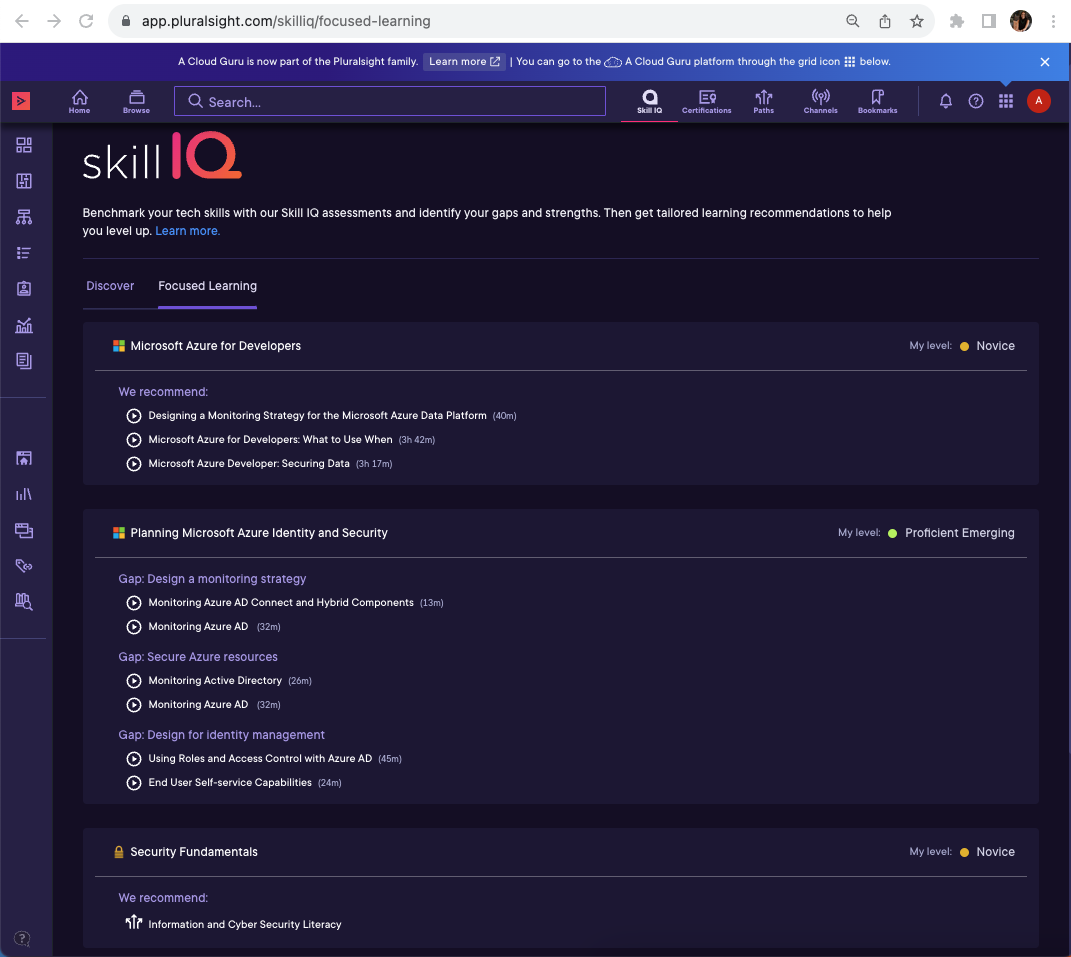Click the browser share icon

885,21
